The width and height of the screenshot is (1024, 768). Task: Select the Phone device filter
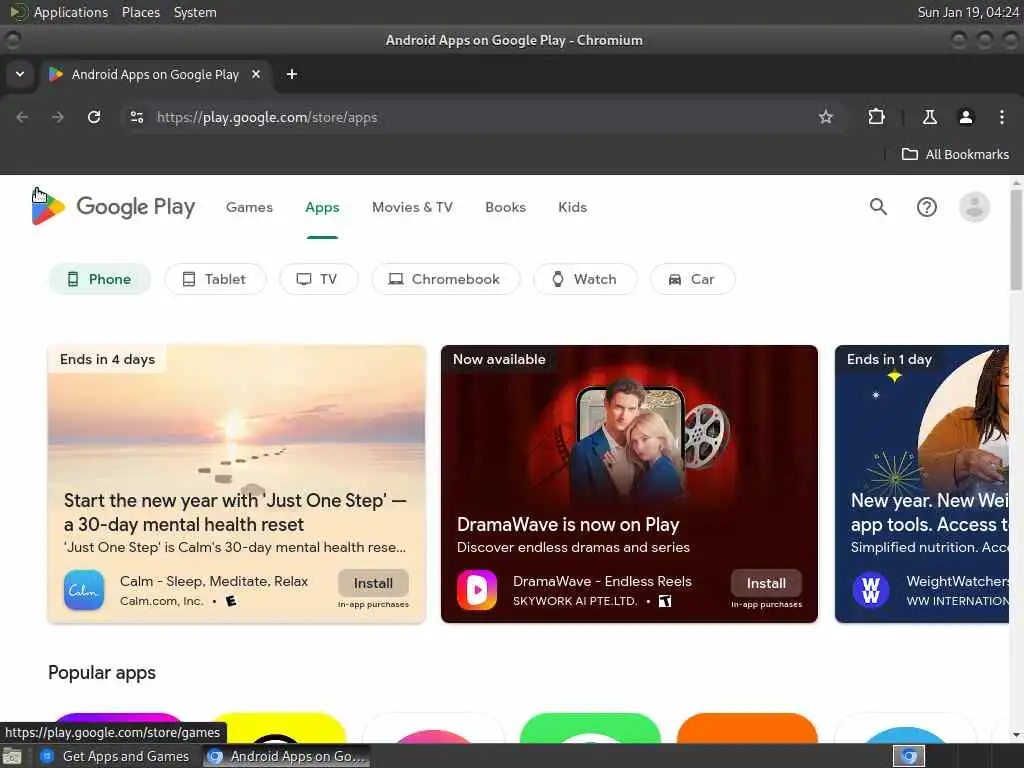point(100,279)
